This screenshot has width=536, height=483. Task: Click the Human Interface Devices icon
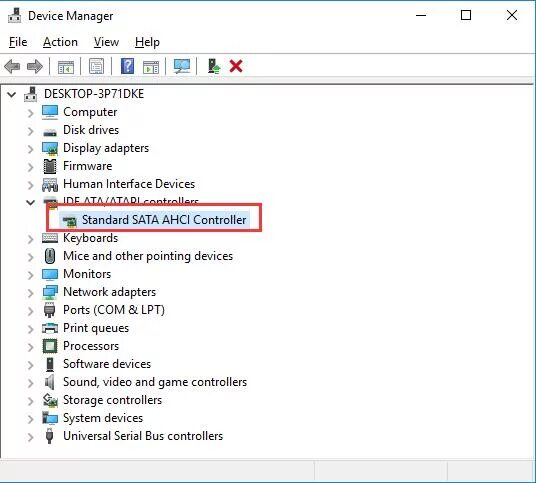point(50,185)
